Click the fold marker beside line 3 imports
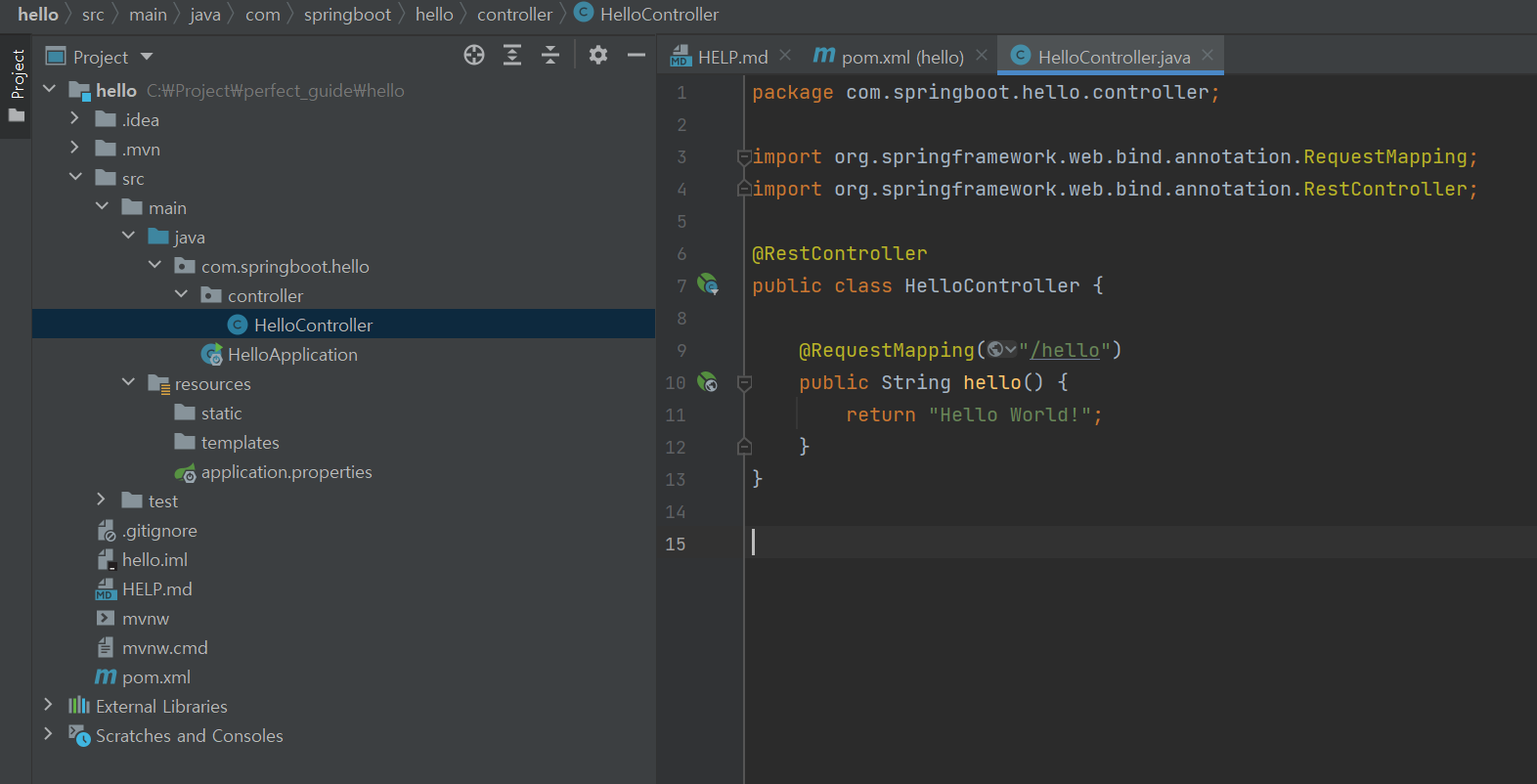The image size is (1537, 784). click(x=744, y=156)
